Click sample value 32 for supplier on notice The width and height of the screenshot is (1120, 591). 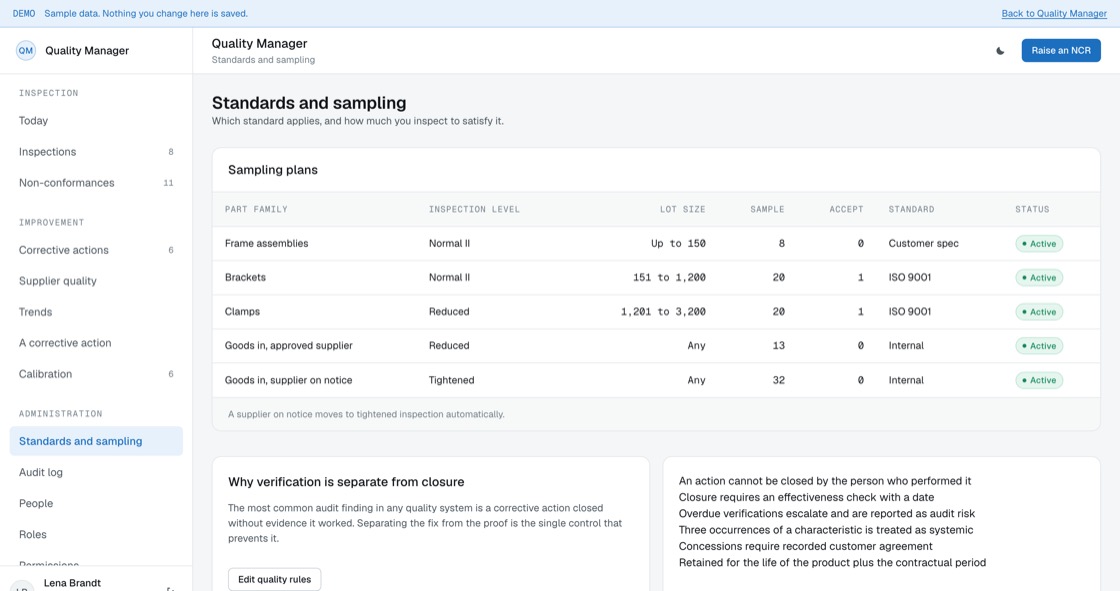[779, 380]
